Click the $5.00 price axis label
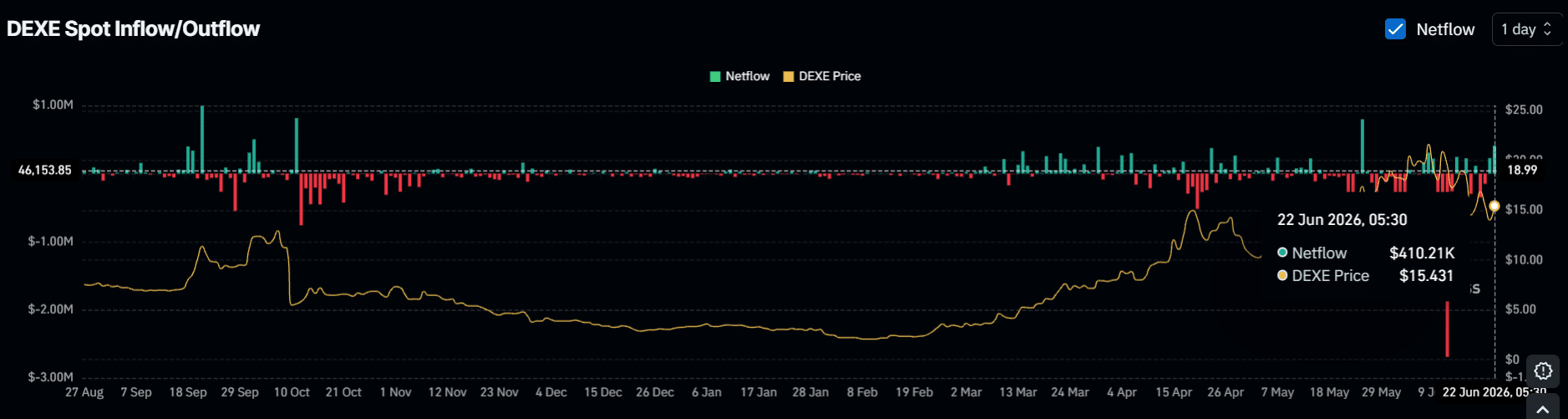 (x=1520, y=309)
